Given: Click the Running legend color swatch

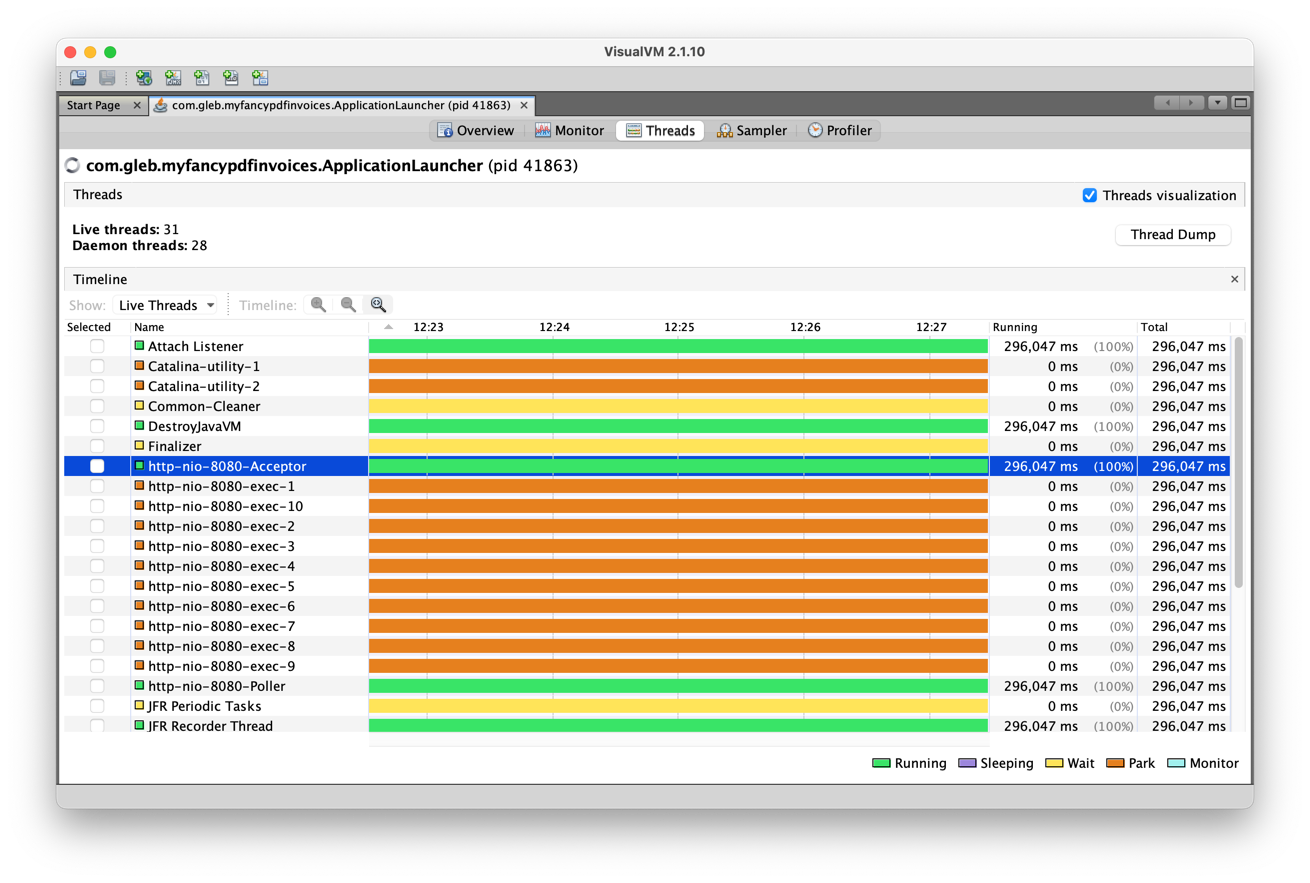Looking at the screenshot, I should pyautogui.click(x=881, y=763).
